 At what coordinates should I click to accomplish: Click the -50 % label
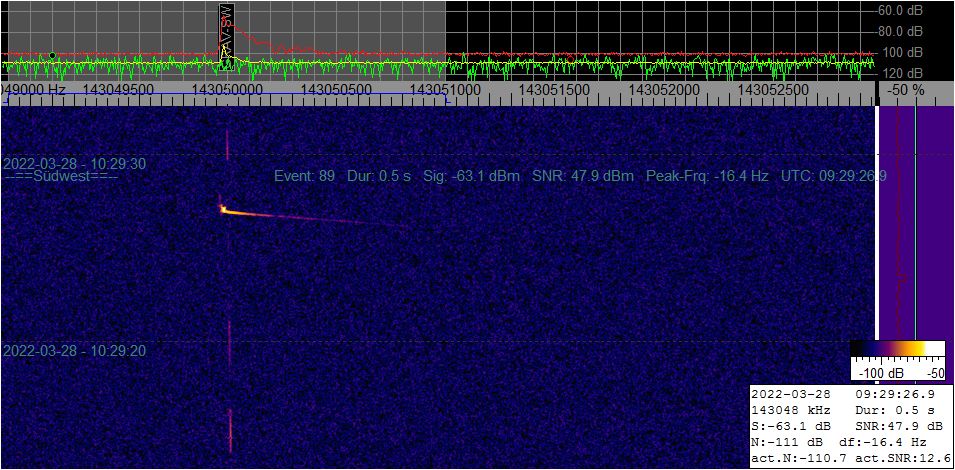click(906, 89)
